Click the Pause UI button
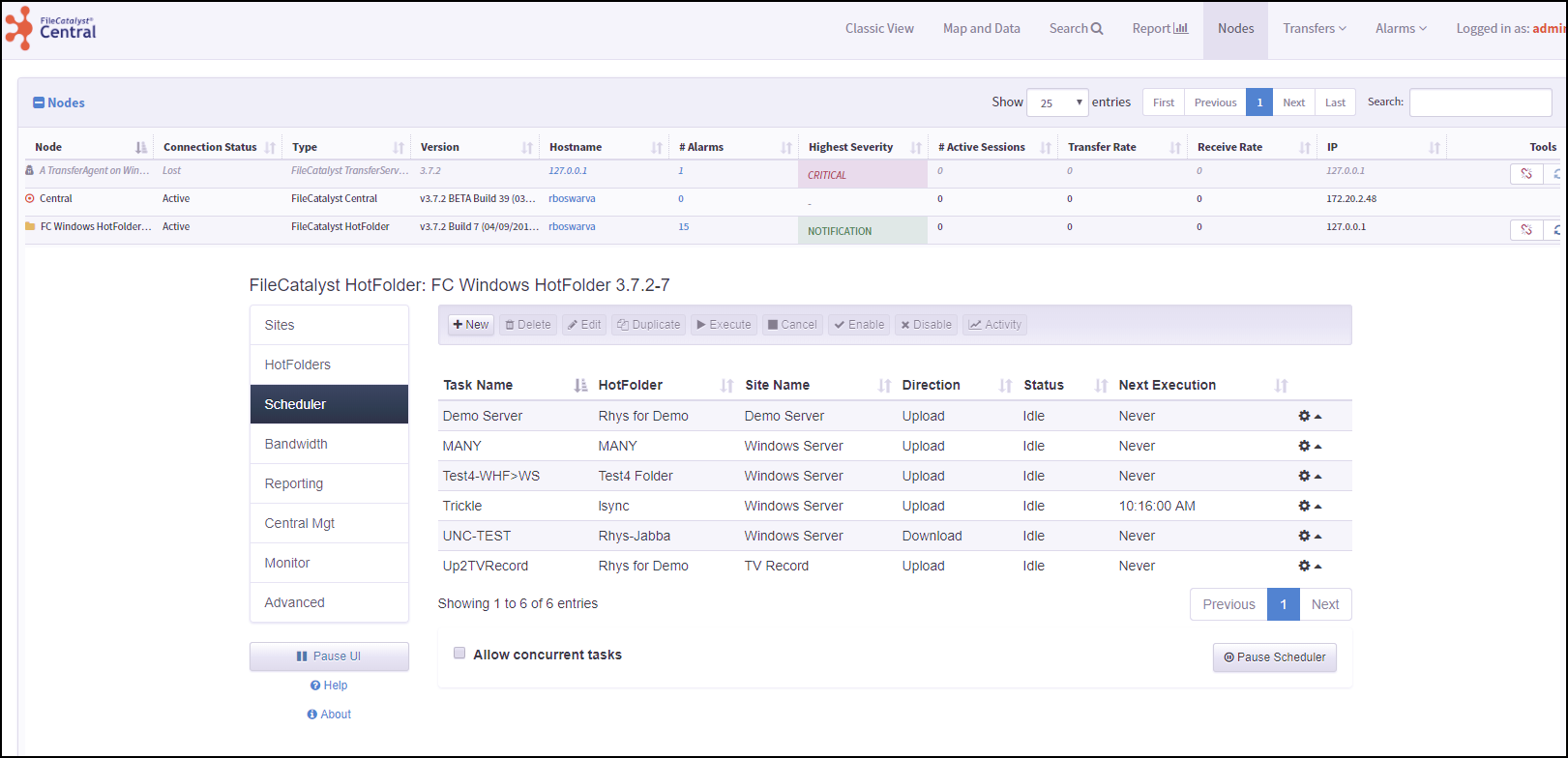 [329, 656]
